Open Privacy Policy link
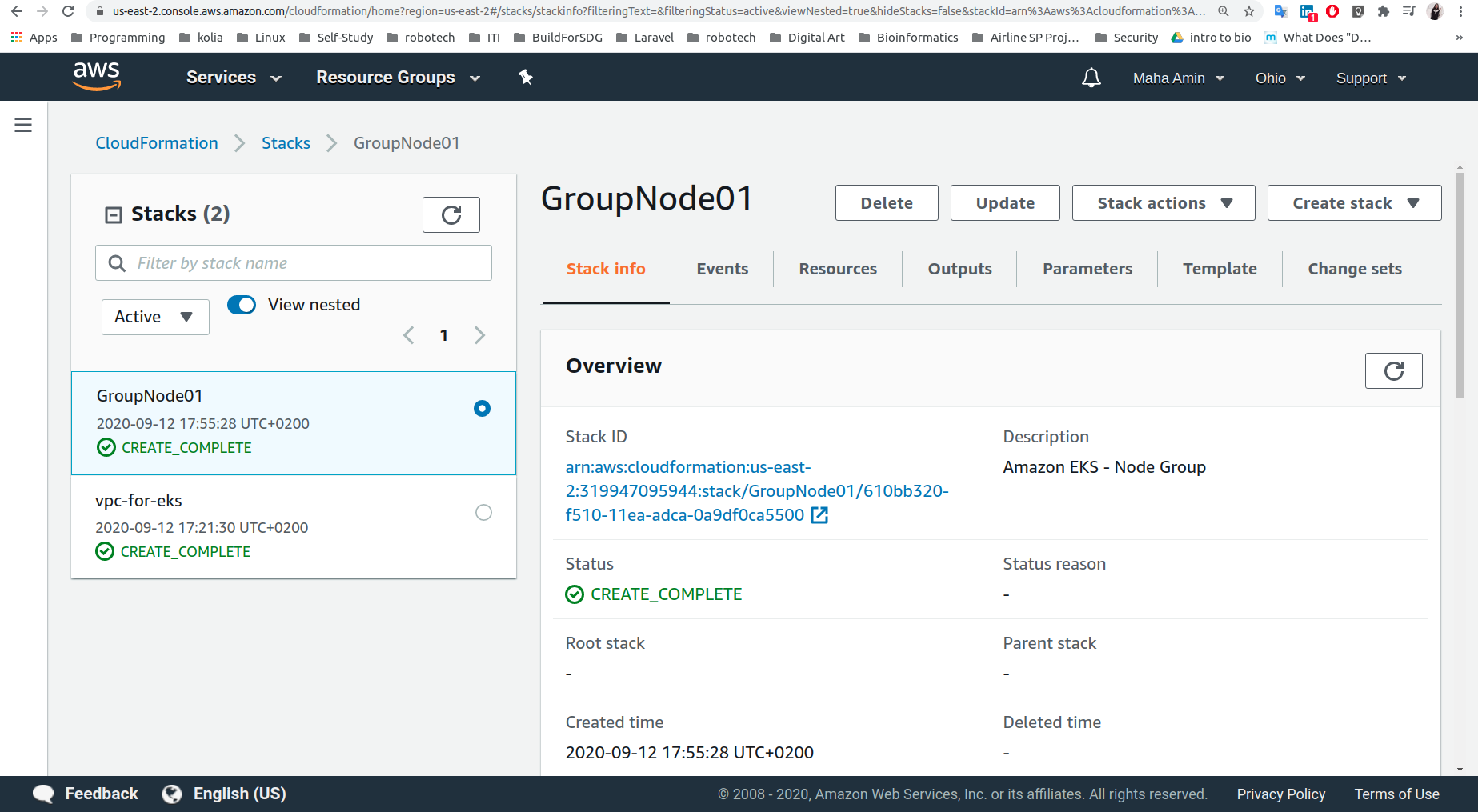1478x812 pixels. pyautogui.click(x=1280, y=794)
